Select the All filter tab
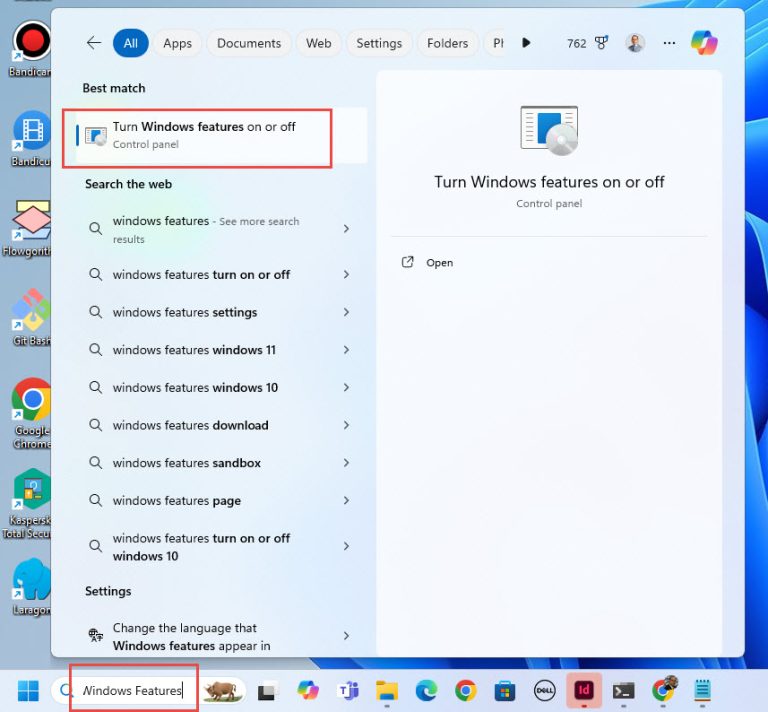The image size is (768, 712). coord(130,43)
